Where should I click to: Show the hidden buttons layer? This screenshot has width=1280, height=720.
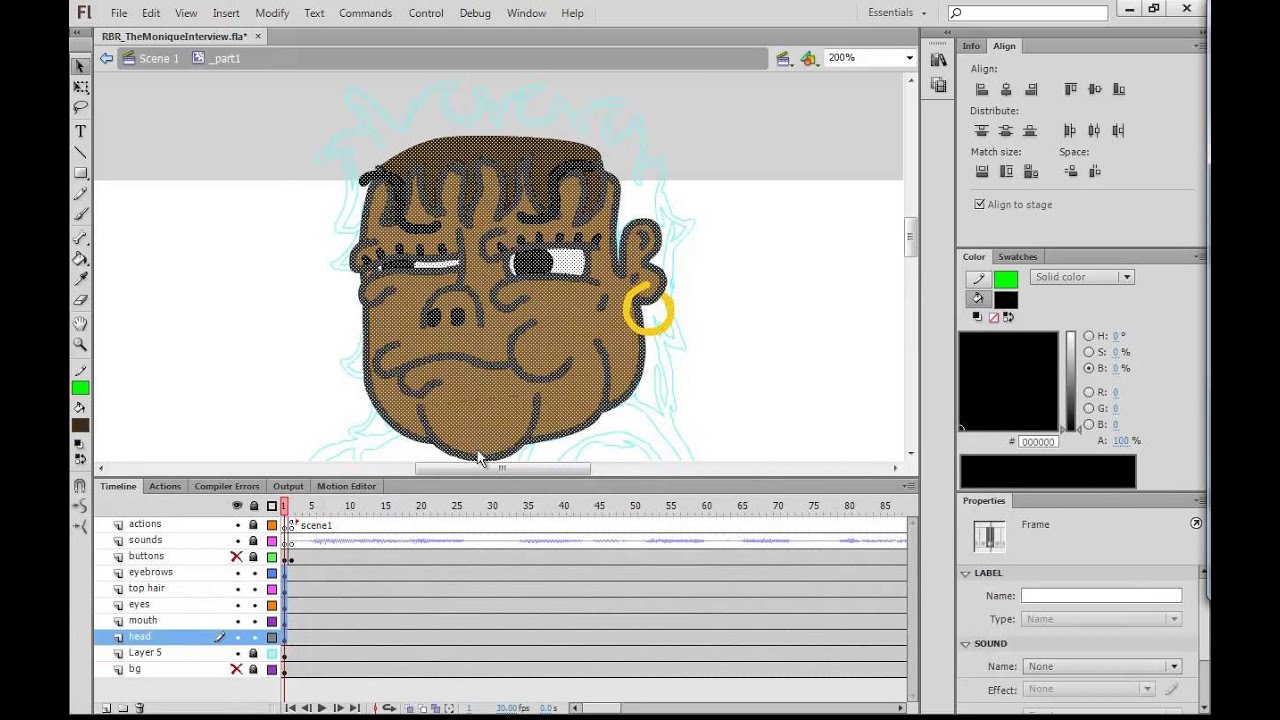(237, 557)
